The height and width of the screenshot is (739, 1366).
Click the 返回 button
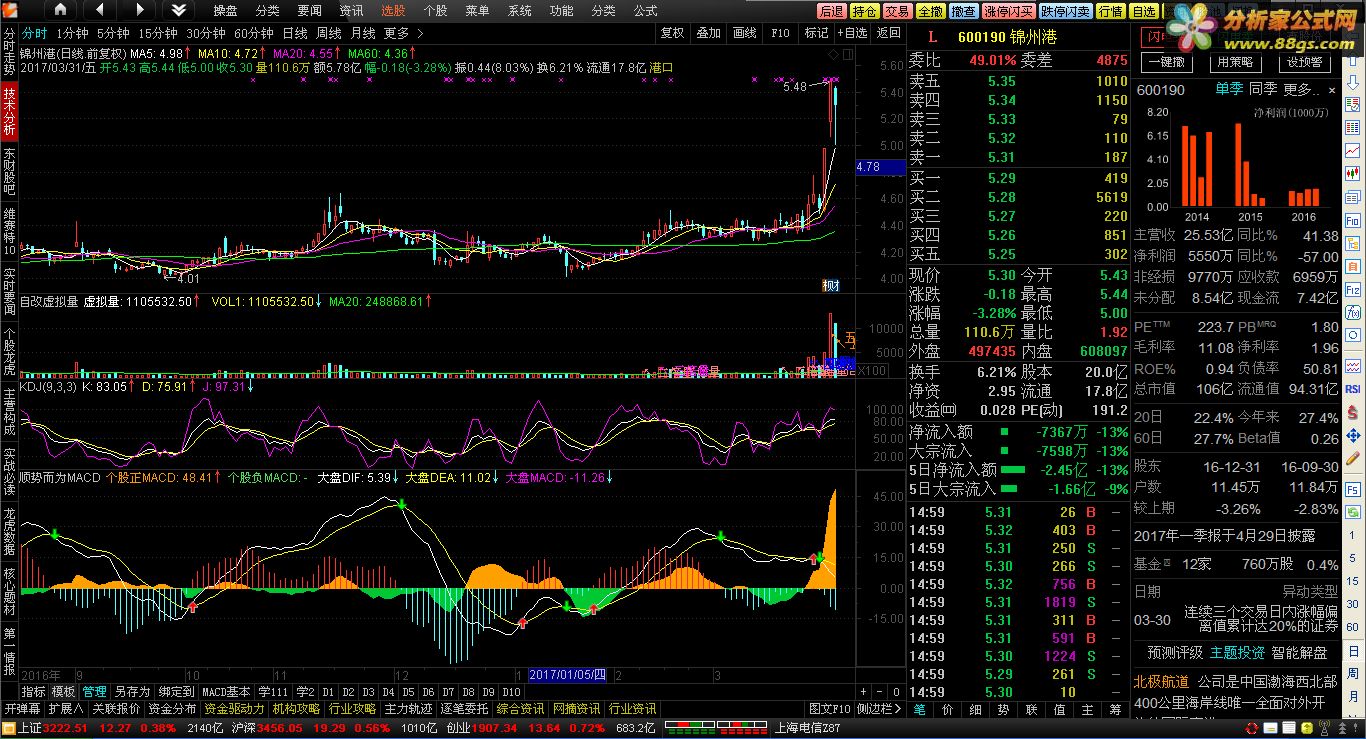click(888, 33)
